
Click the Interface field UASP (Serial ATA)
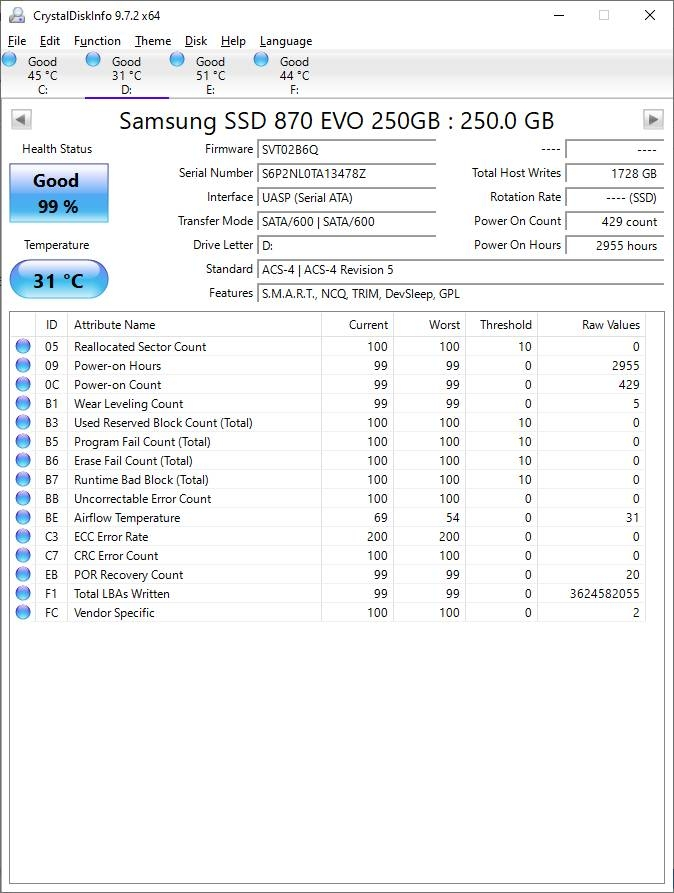[346, 198]
